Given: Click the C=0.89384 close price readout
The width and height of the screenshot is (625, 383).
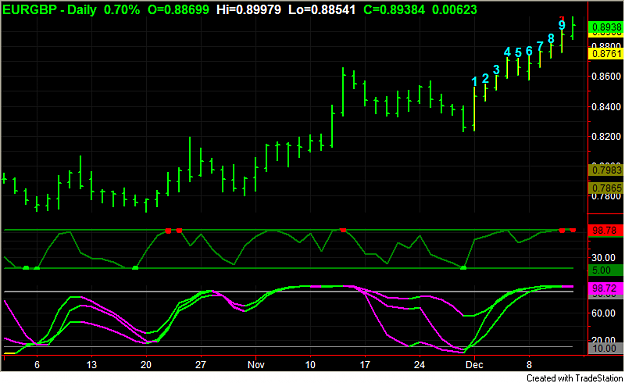Looking at the screenshot, I should click(394, 10).
